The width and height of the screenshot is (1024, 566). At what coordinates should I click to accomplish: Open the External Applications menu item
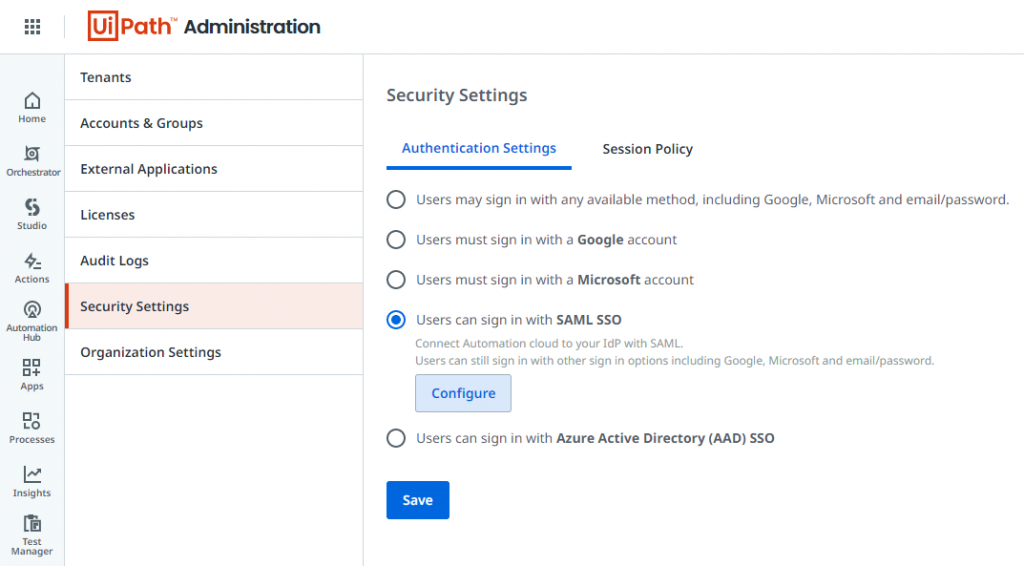tap(214, 168)
